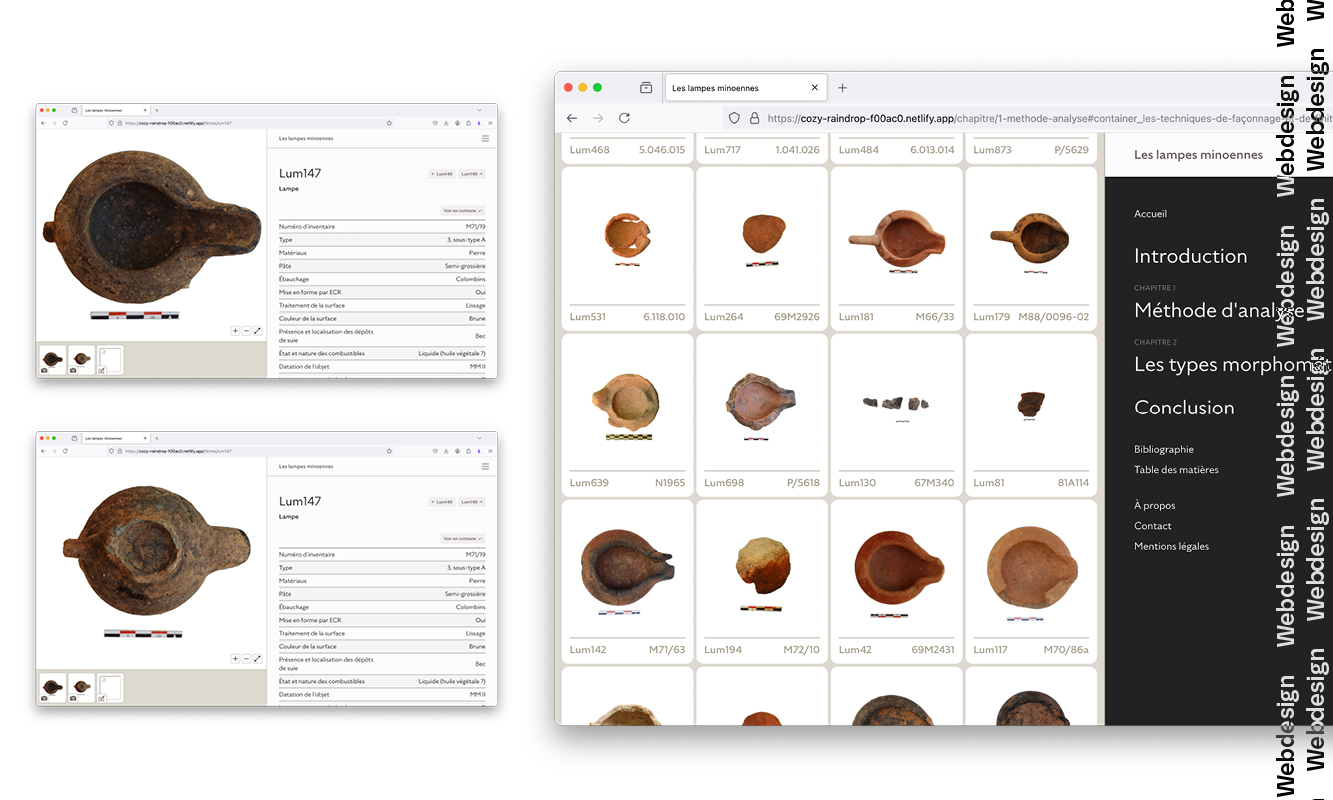Click the padlock site-info icon in large window
Viewport: 1333px width, 800px height.
[754, 118]
